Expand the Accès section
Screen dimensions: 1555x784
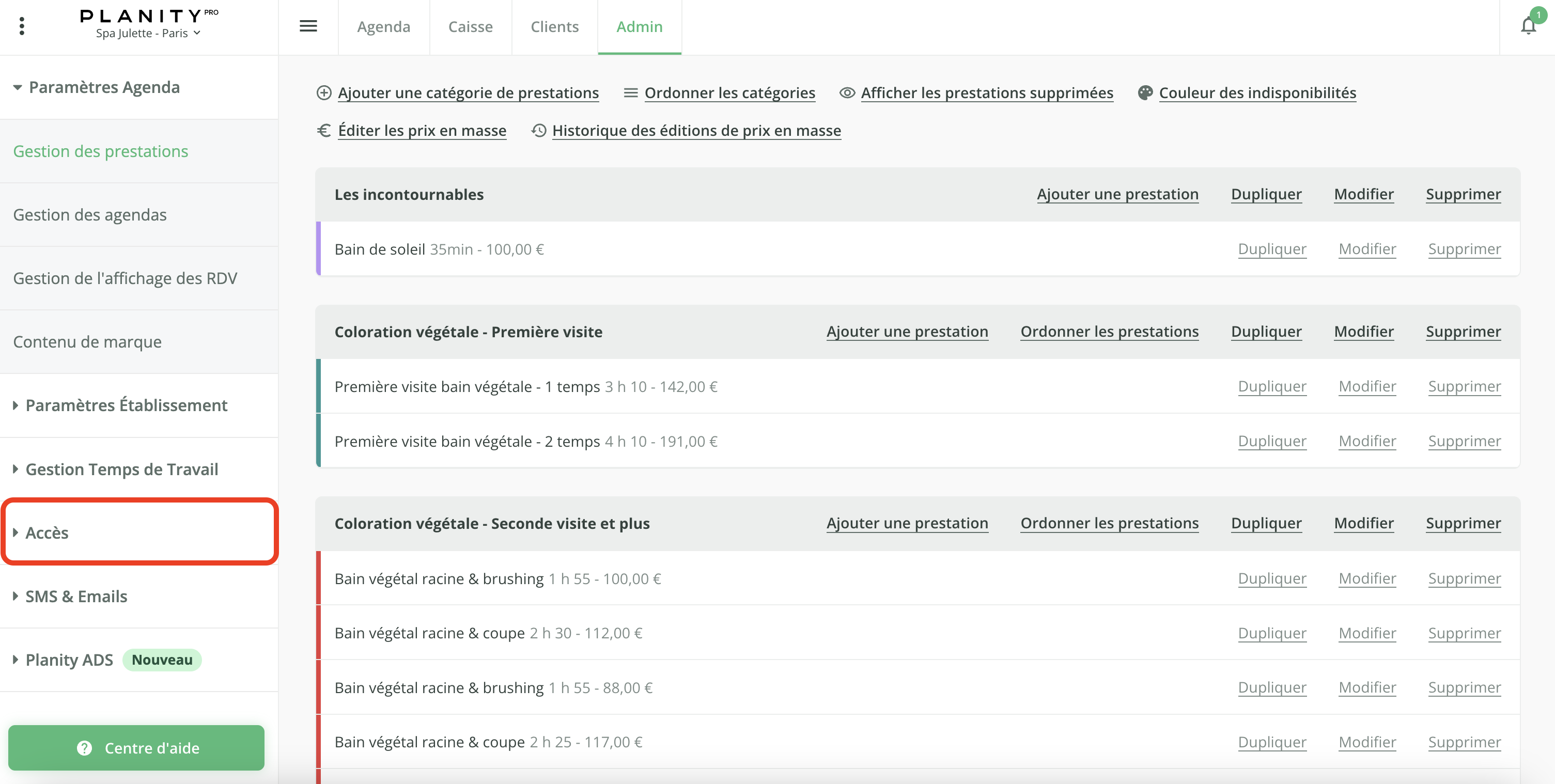point(46,532)
